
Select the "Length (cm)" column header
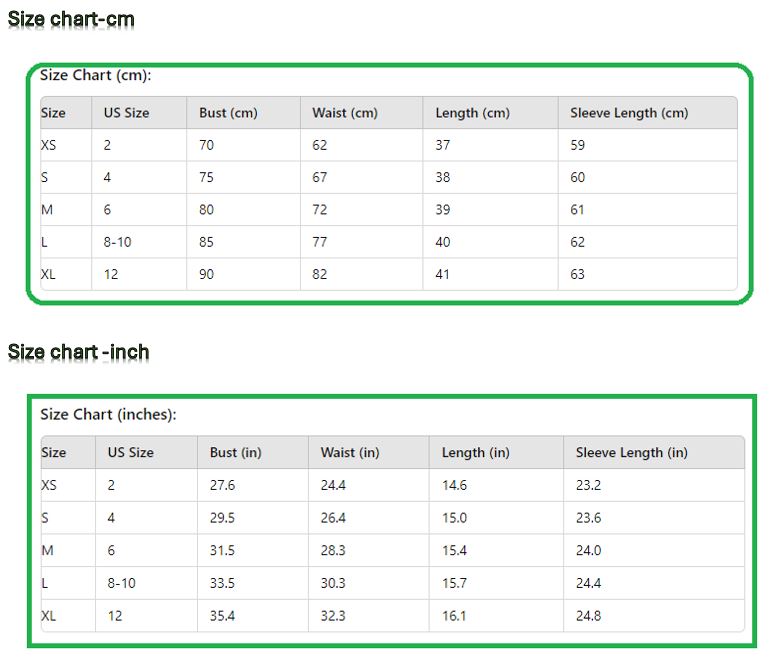pos(472,113)
